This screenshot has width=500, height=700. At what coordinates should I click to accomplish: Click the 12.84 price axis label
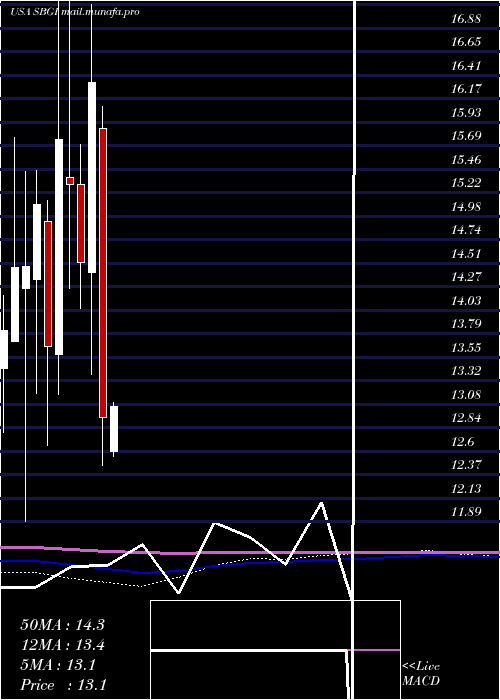click(466, 417)
